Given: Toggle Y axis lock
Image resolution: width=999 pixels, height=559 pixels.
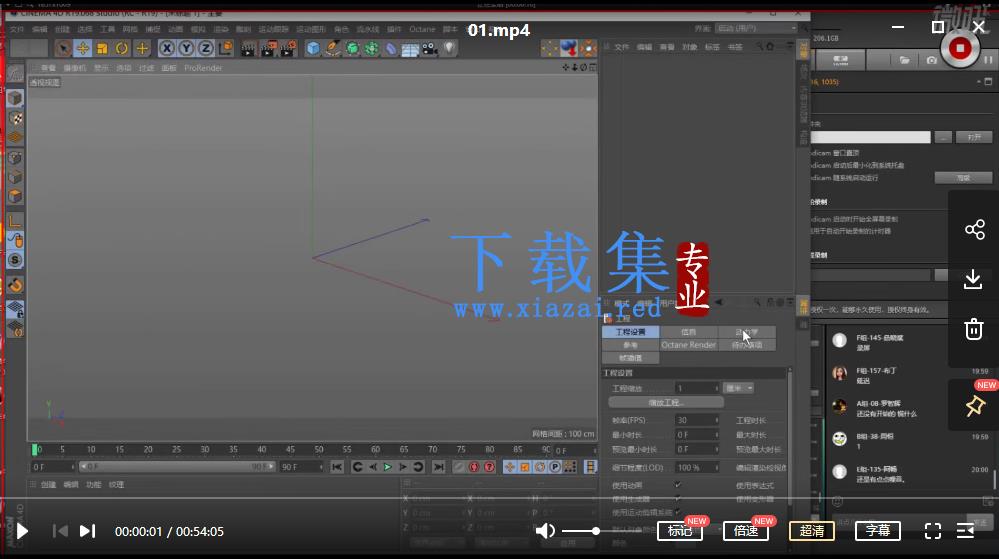Looking at the screenshot, I should [186, 48].
